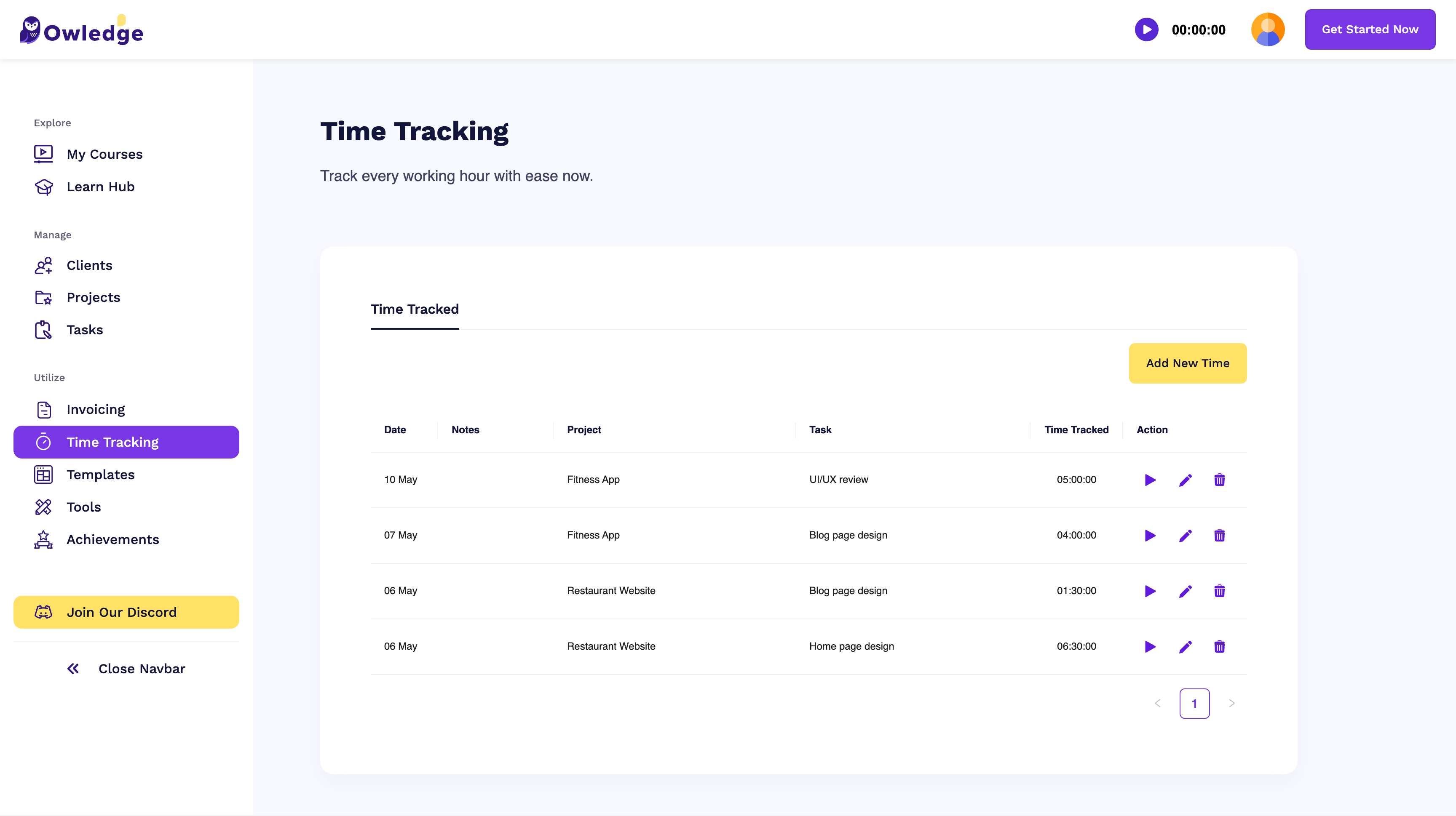The height and width of the screenshot is (816, 1456).
Task: Collapse sidebar with Close Navbar
Action: (126, 669)
